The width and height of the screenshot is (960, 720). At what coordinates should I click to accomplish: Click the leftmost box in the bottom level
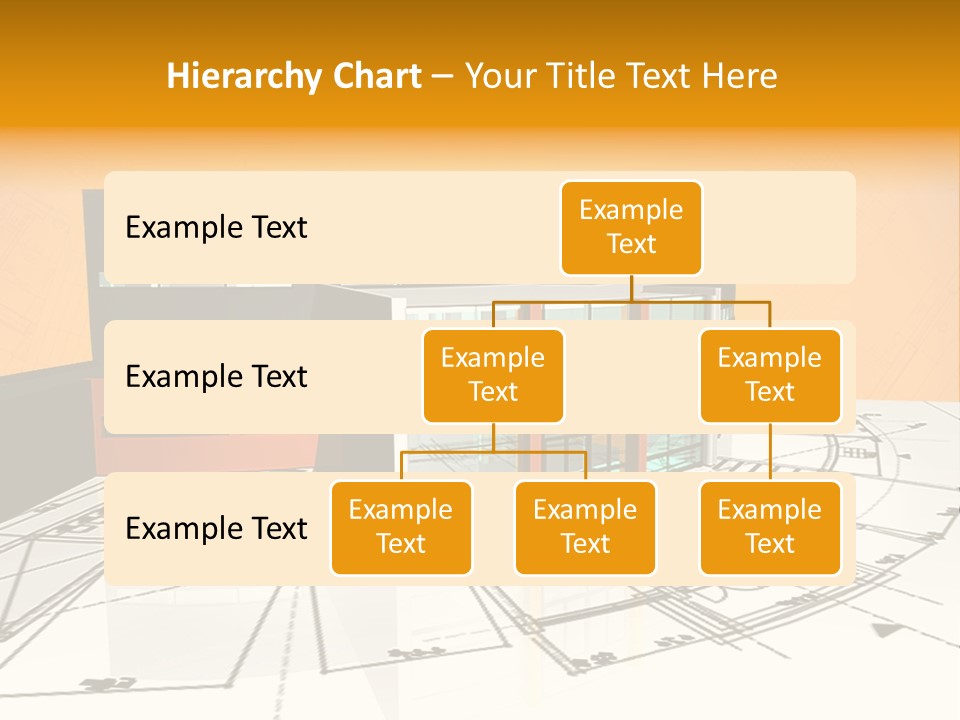401,528
